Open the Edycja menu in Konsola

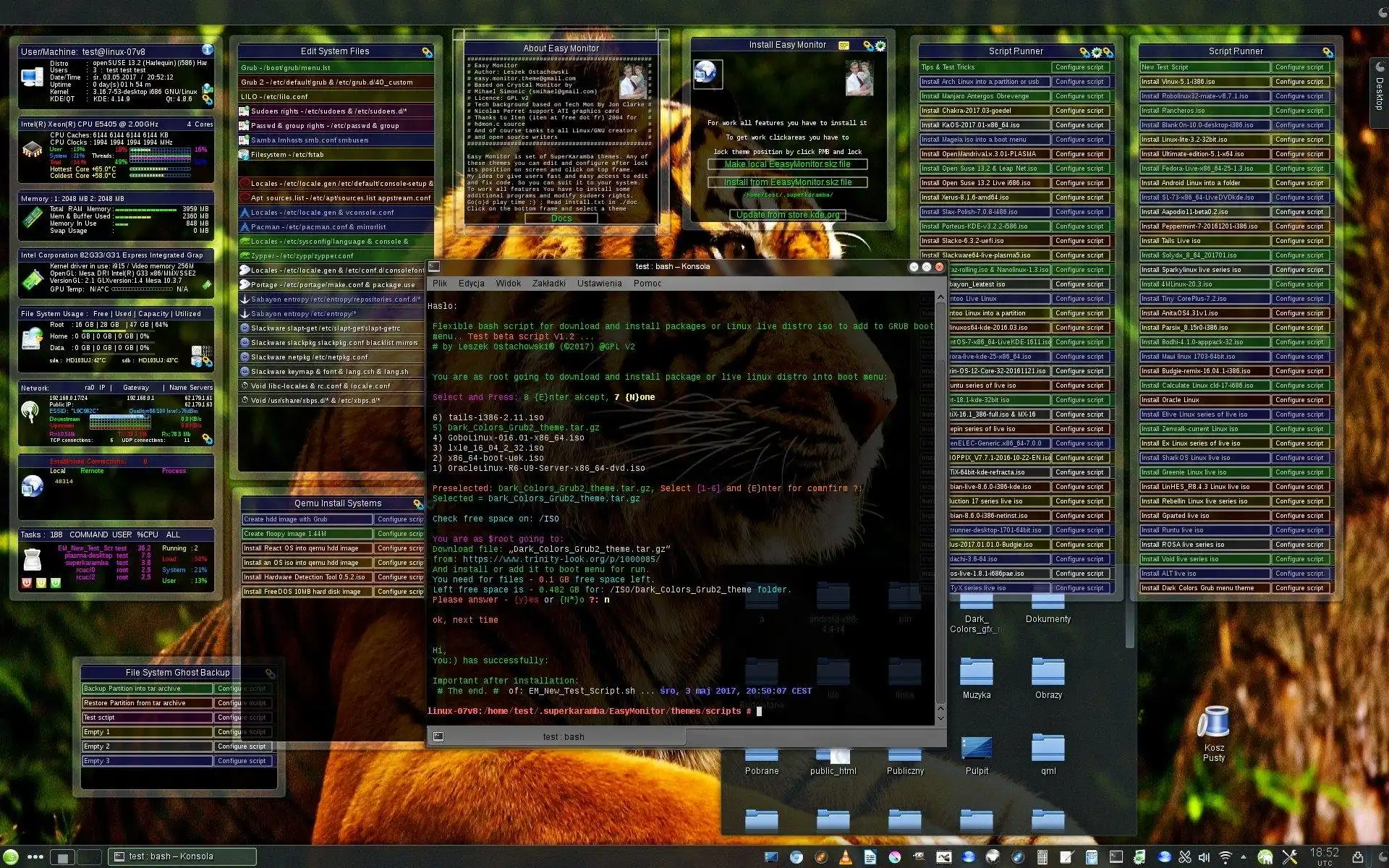coord(471,284)
